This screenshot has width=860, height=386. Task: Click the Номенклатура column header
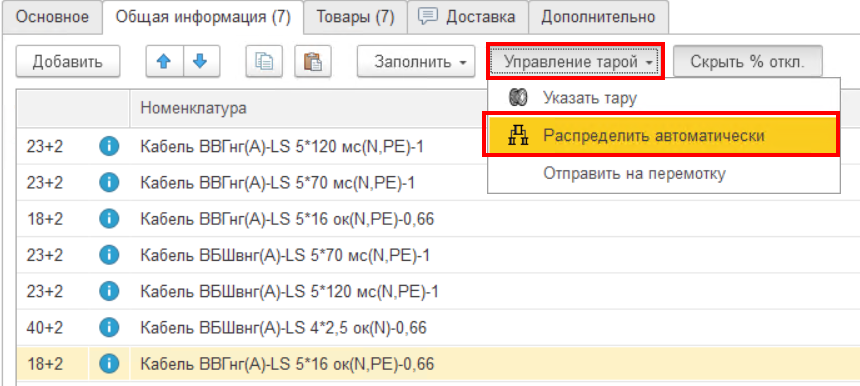click(x=194, y=107)
